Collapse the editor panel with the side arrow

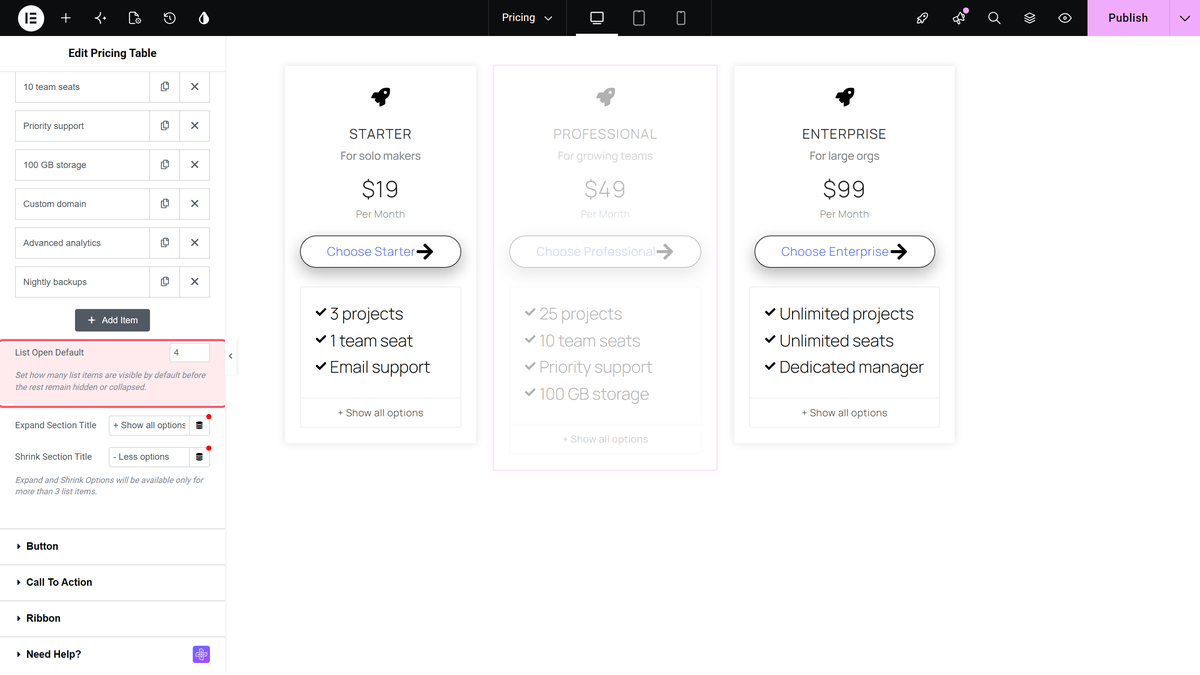pyautogui.click(x=231, y=356)
